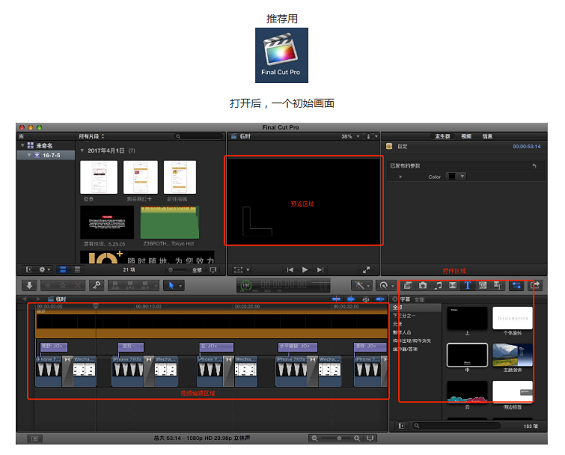Click the outline star Unrate button
The width and height of the screenshot is (565, 455).
[x=63, y=285]
